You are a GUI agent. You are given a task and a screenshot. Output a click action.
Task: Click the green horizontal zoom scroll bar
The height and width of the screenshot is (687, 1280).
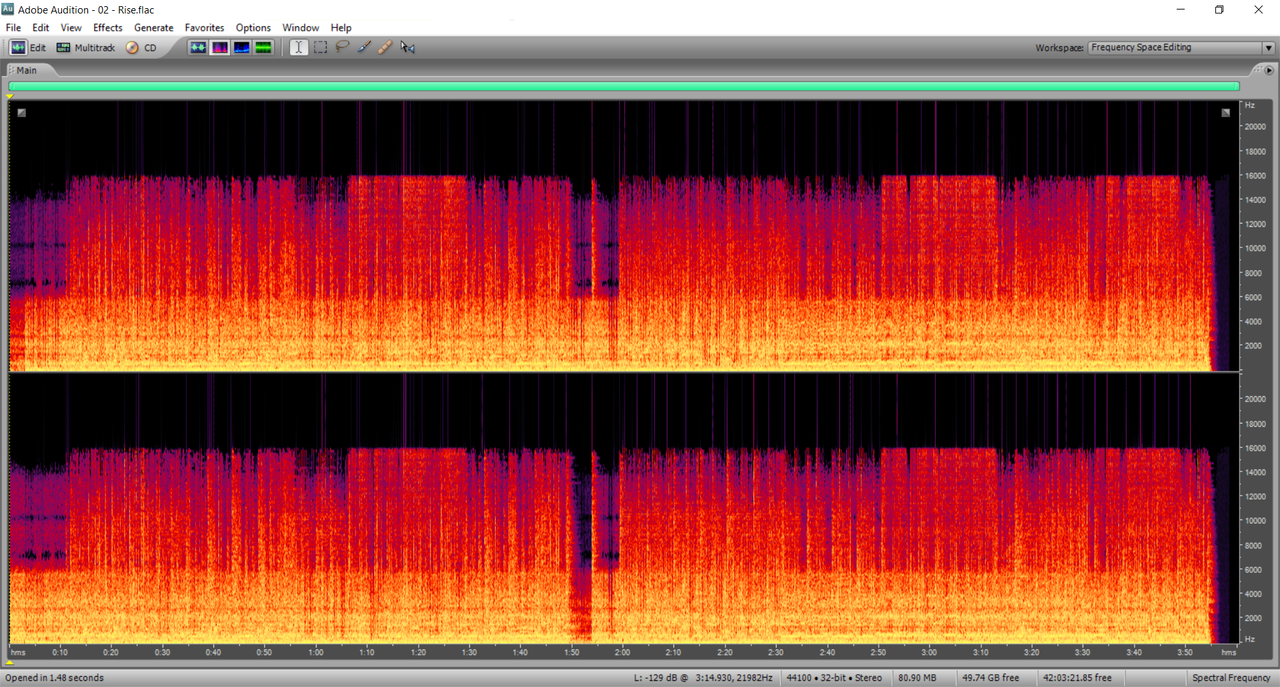tap(624, 87)
